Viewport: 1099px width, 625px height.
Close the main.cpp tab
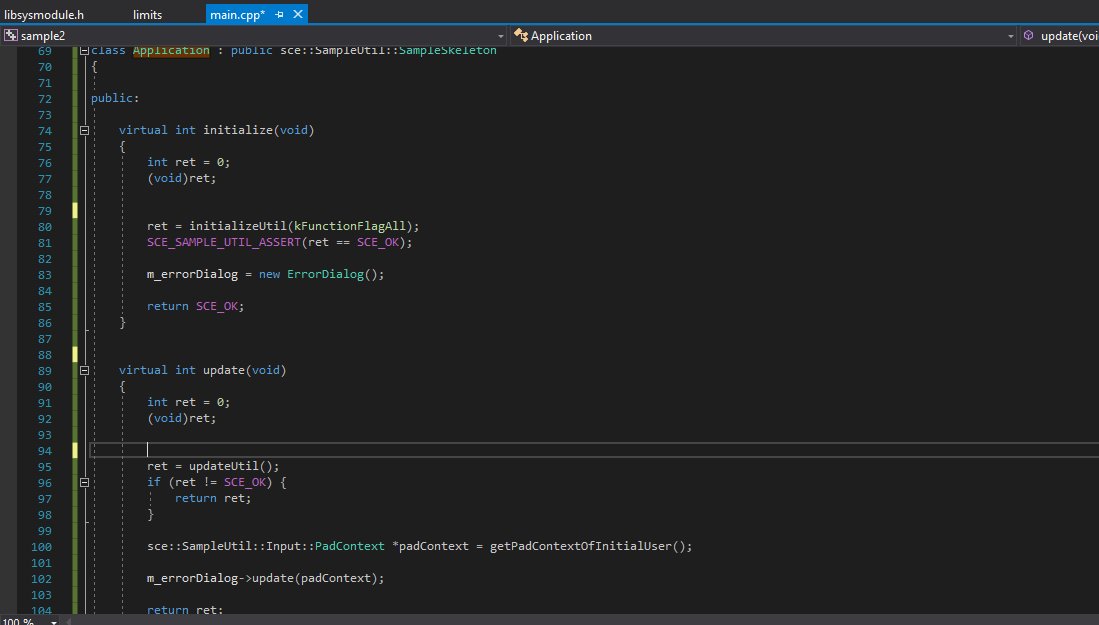click(x=298, y=14)
